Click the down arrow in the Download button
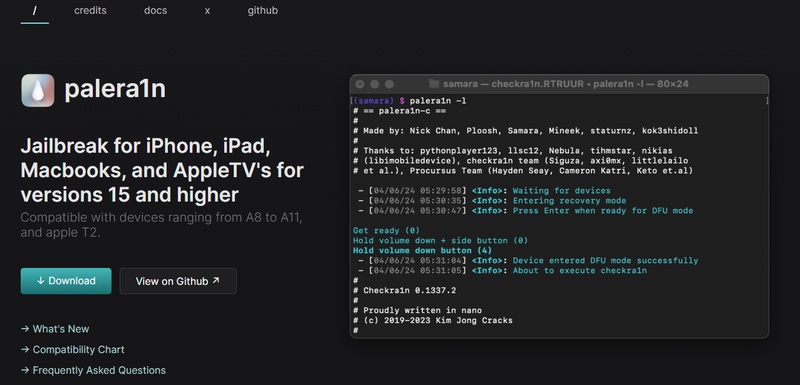The height and width of the screenshot is (385, 800). point(40,281)
